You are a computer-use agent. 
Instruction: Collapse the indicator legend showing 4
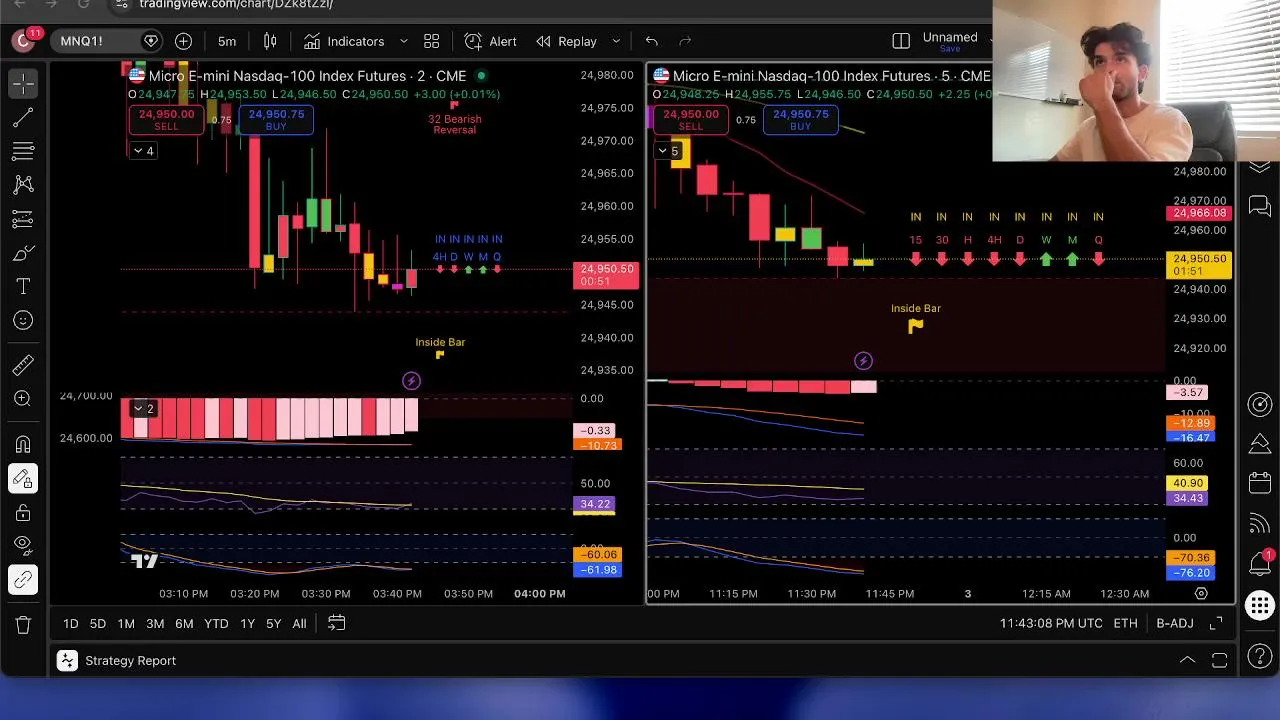tap(144, 151)
